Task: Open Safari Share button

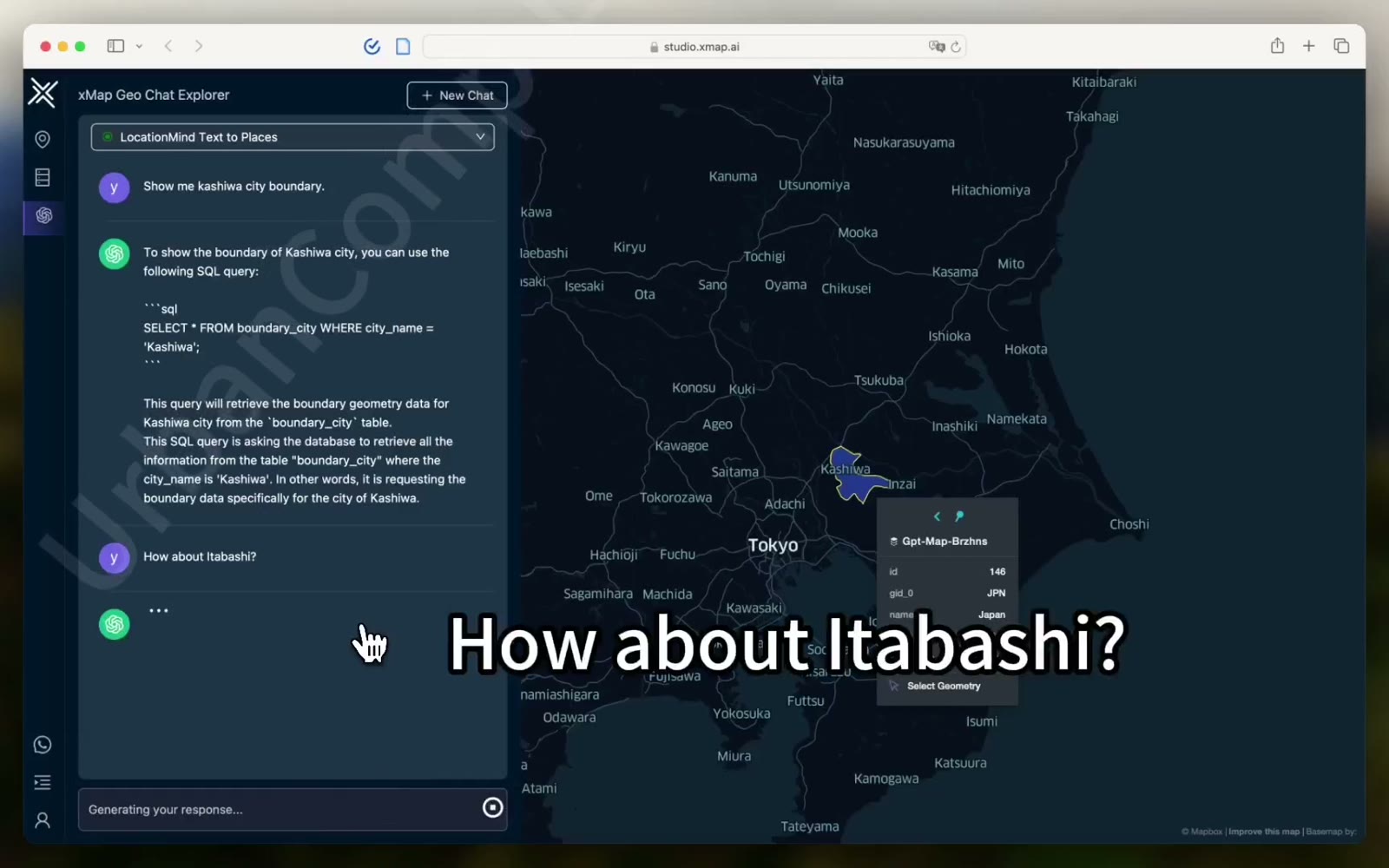Action: pyautogui.click(x=1277, y=46)
